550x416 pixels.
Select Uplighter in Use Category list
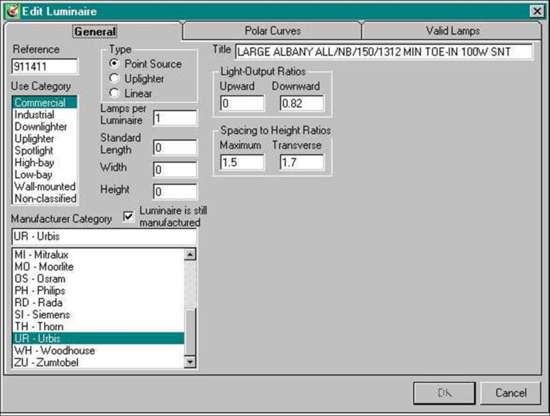[x=45, y=139]
